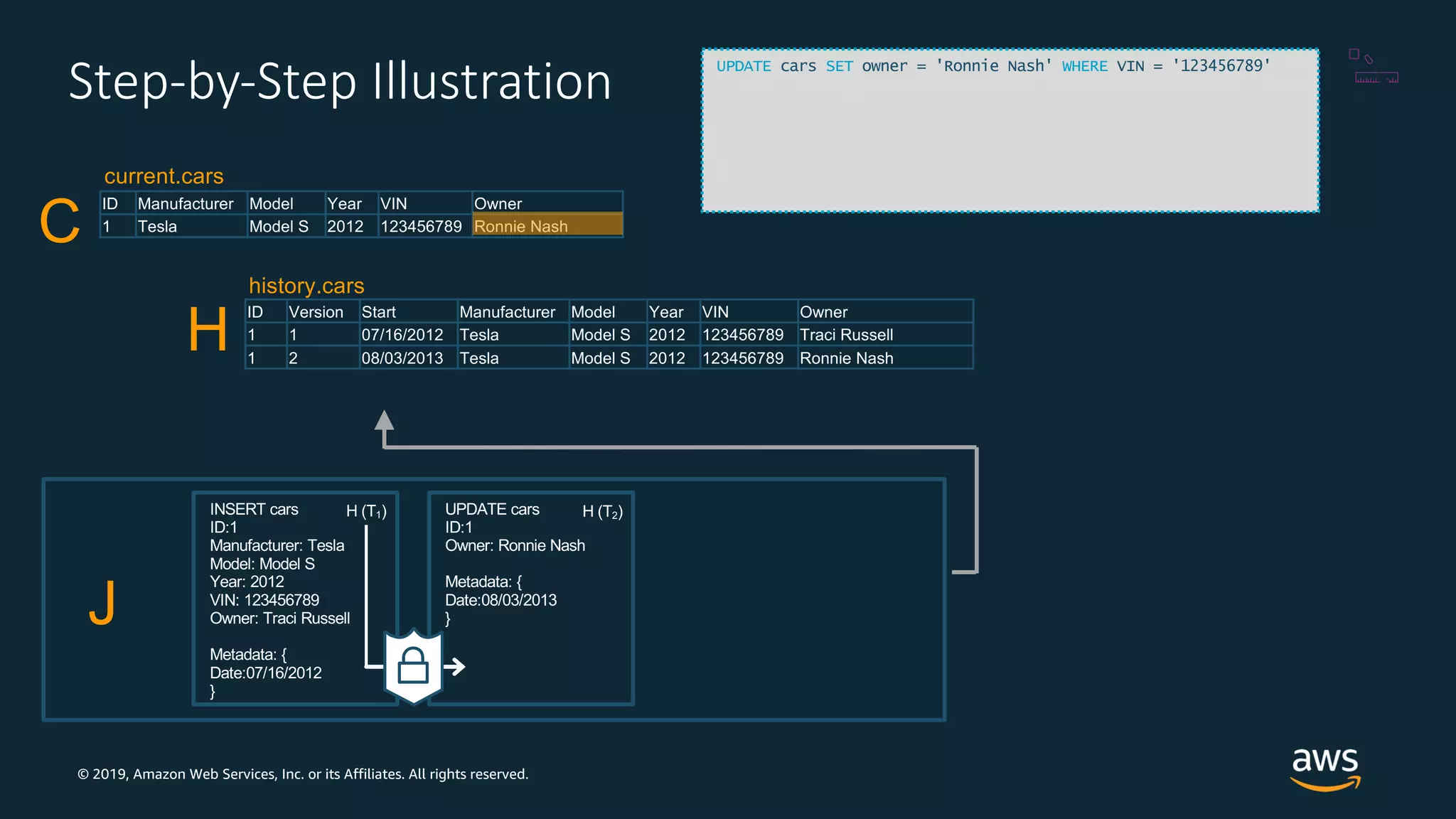Click the 08/03/2013 start date cell

point(402,358)
